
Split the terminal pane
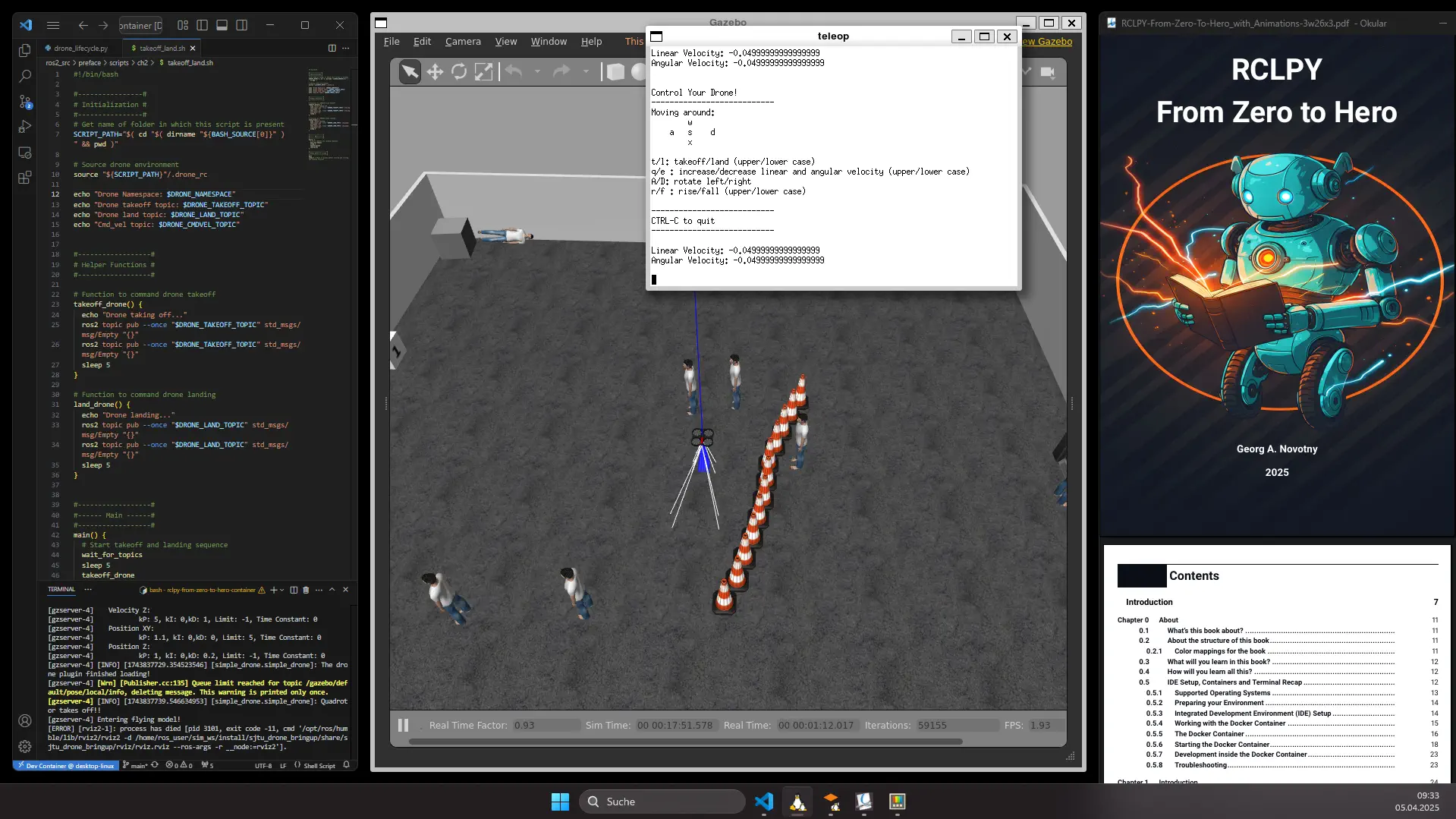(x=294, y=590)
